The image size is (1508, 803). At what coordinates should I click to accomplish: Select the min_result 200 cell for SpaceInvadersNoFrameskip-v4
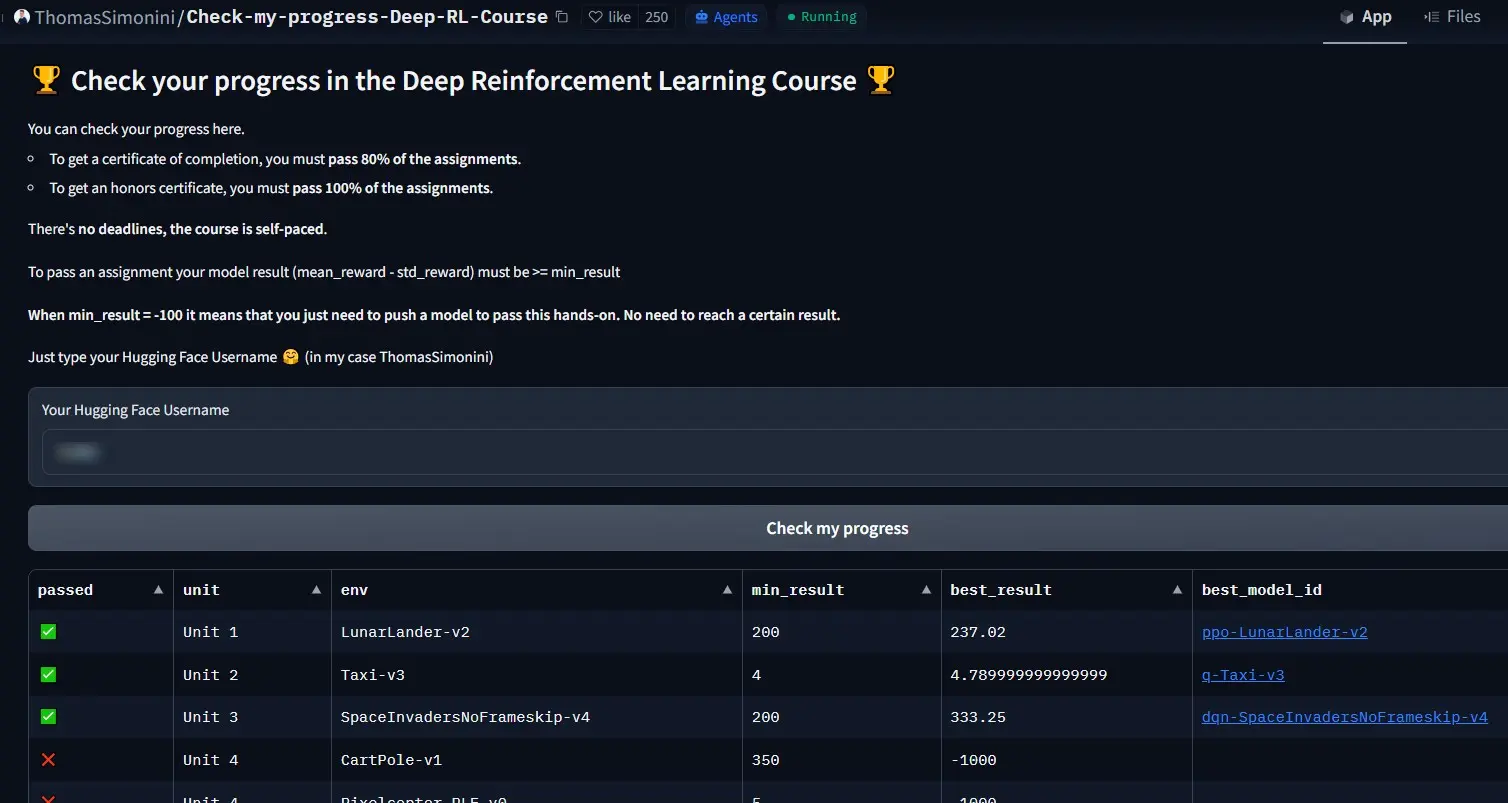click(x=841, y=717)
